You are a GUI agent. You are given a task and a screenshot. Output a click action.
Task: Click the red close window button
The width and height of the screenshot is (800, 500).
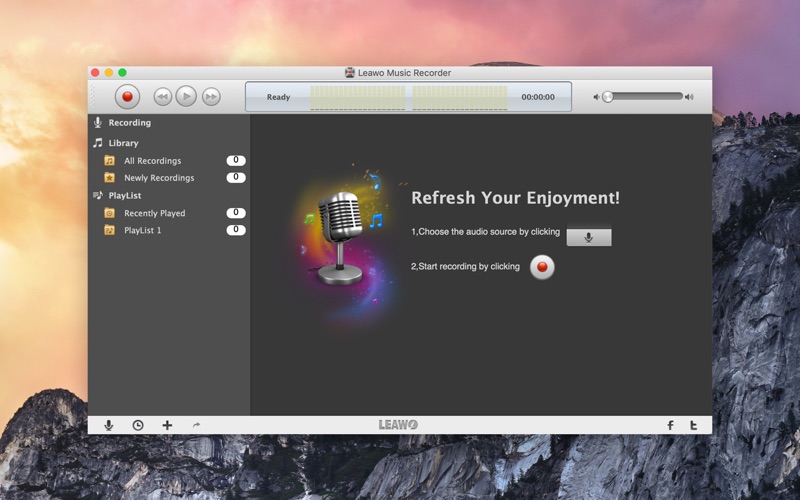pyautogui.click(x=95, y=72)
